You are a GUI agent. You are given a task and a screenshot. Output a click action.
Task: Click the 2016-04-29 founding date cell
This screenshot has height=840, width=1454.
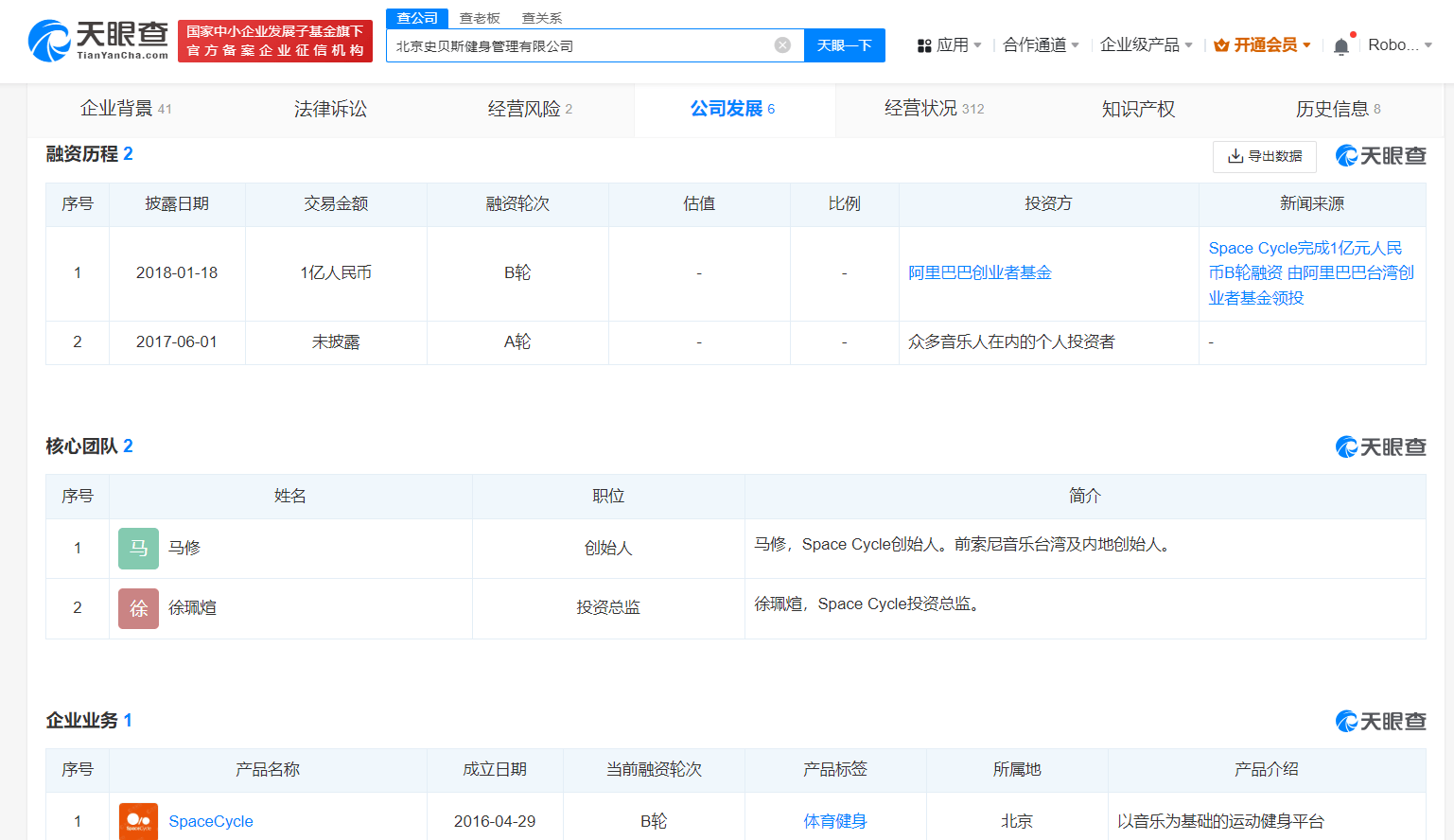495,821
